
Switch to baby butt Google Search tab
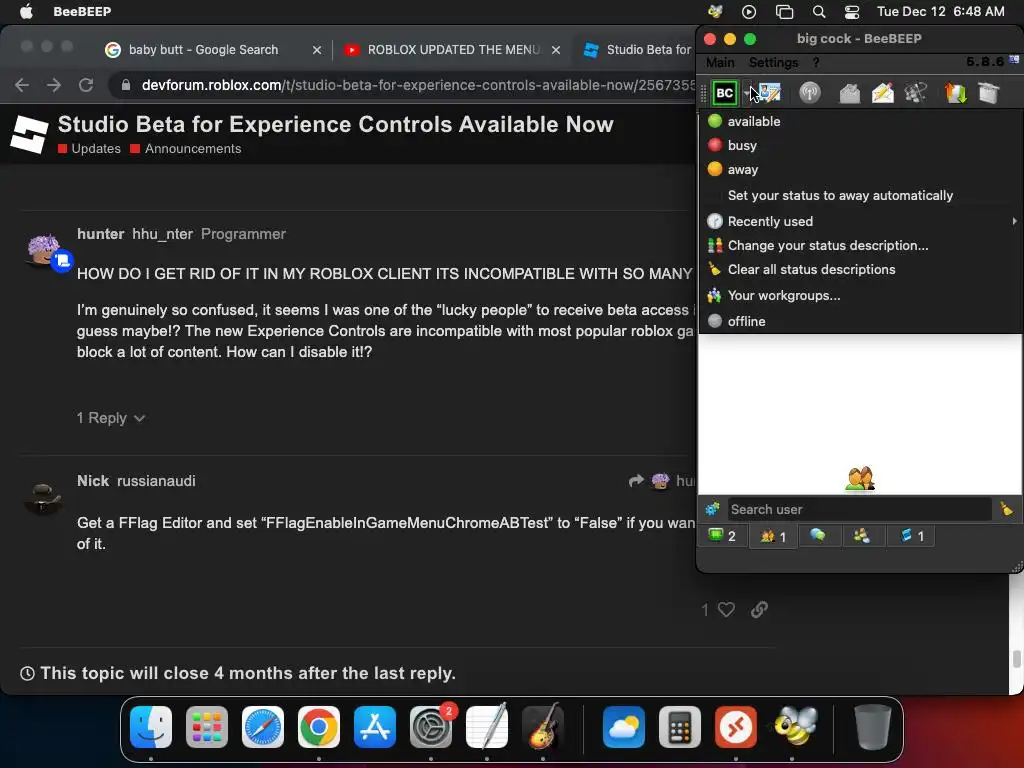coord(203,50)
